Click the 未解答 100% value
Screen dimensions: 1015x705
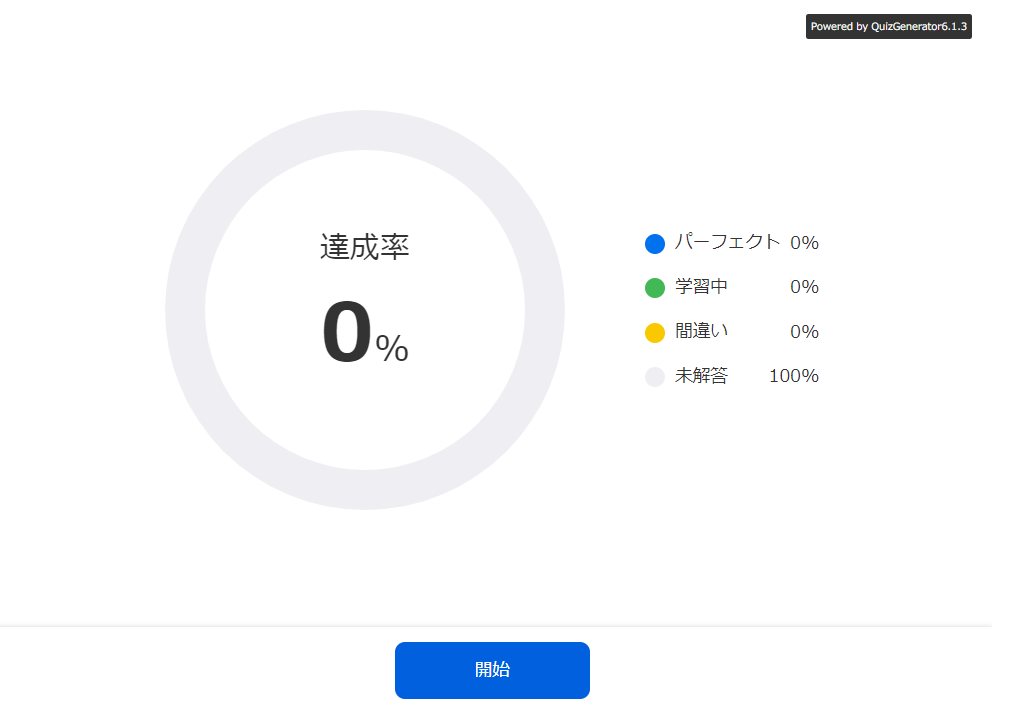(x=794, y=376)
